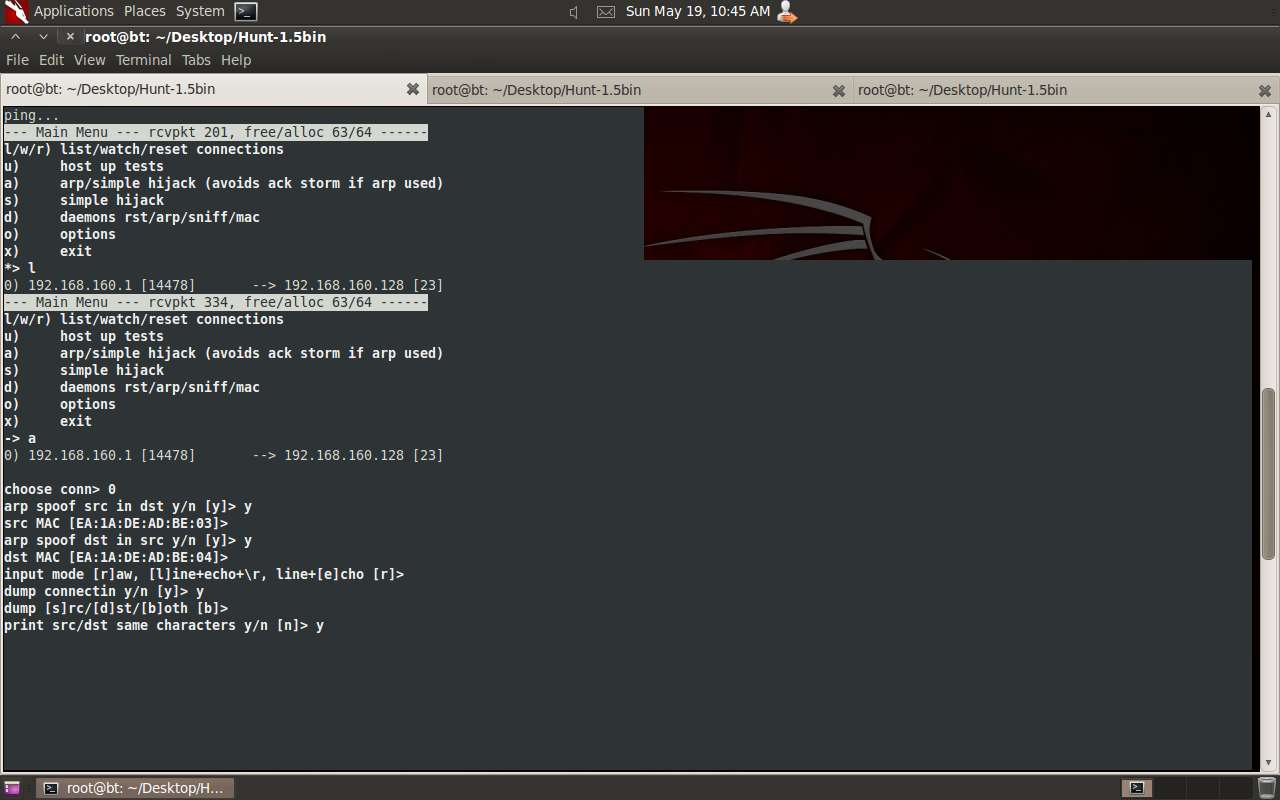The image size is (1280, 800).
Task: Open the Help menu
Action: 236,60
